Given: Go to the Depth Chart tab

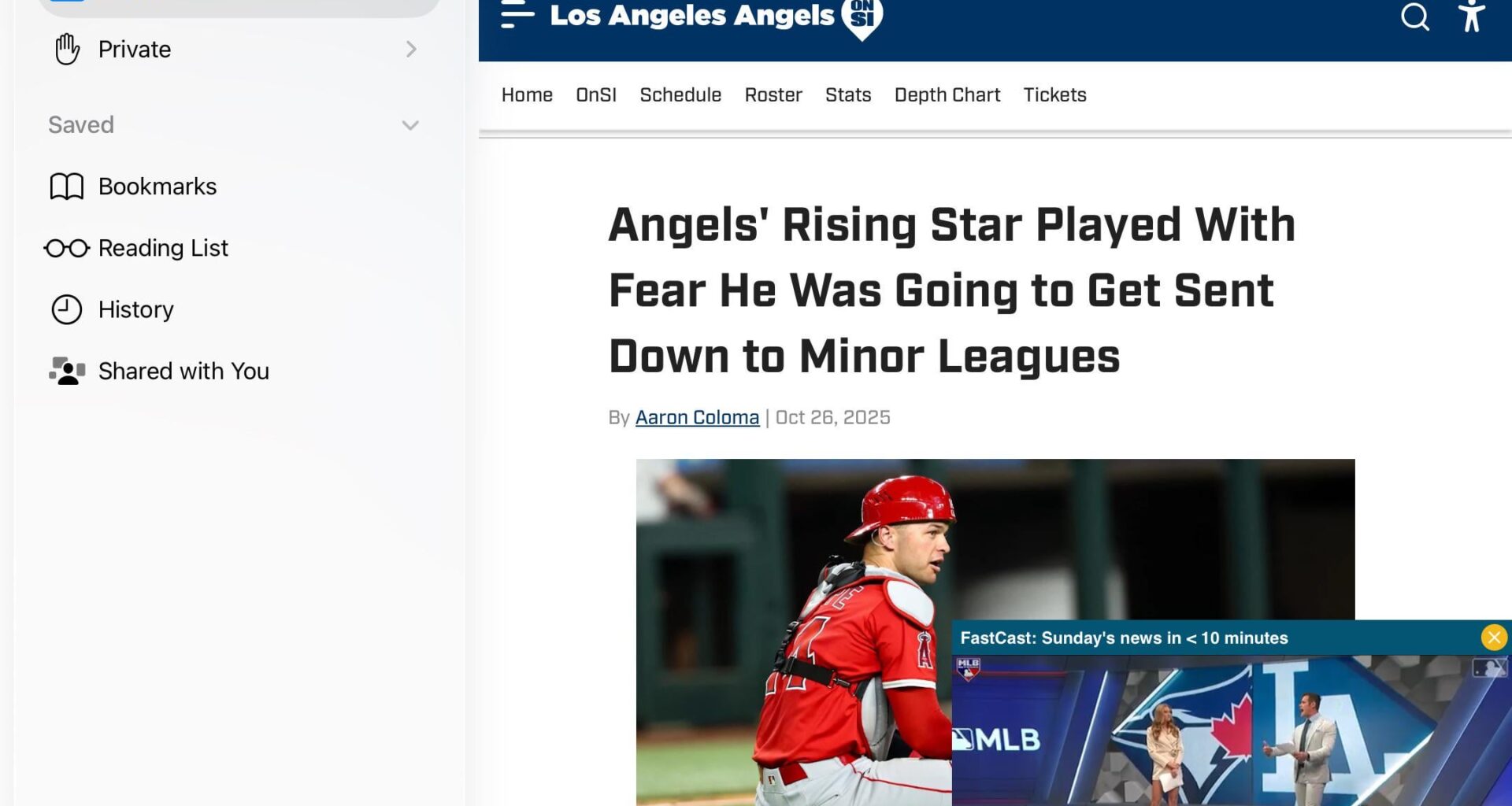Looking at the screenshot, I should [x=947, y=94].
